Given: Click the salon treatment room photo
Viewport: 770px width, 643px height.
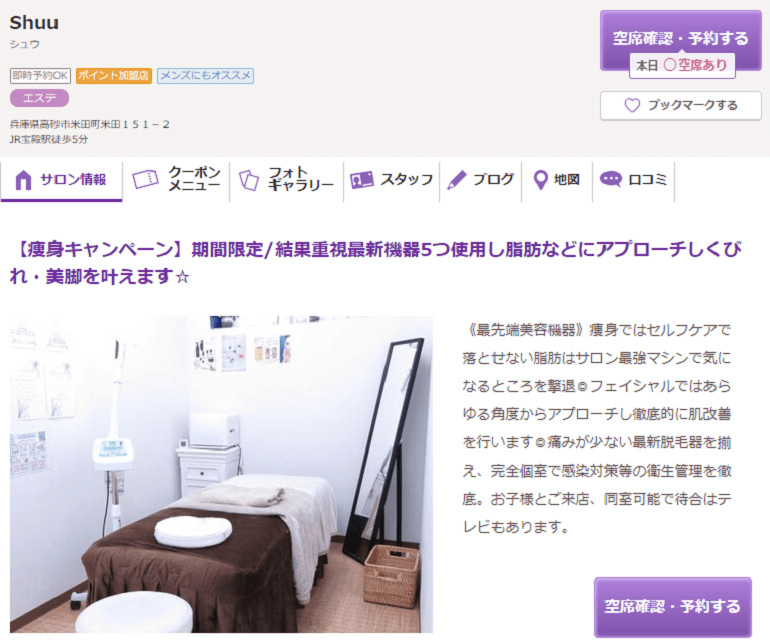Looking at the screenshot, I should point(221,474).
